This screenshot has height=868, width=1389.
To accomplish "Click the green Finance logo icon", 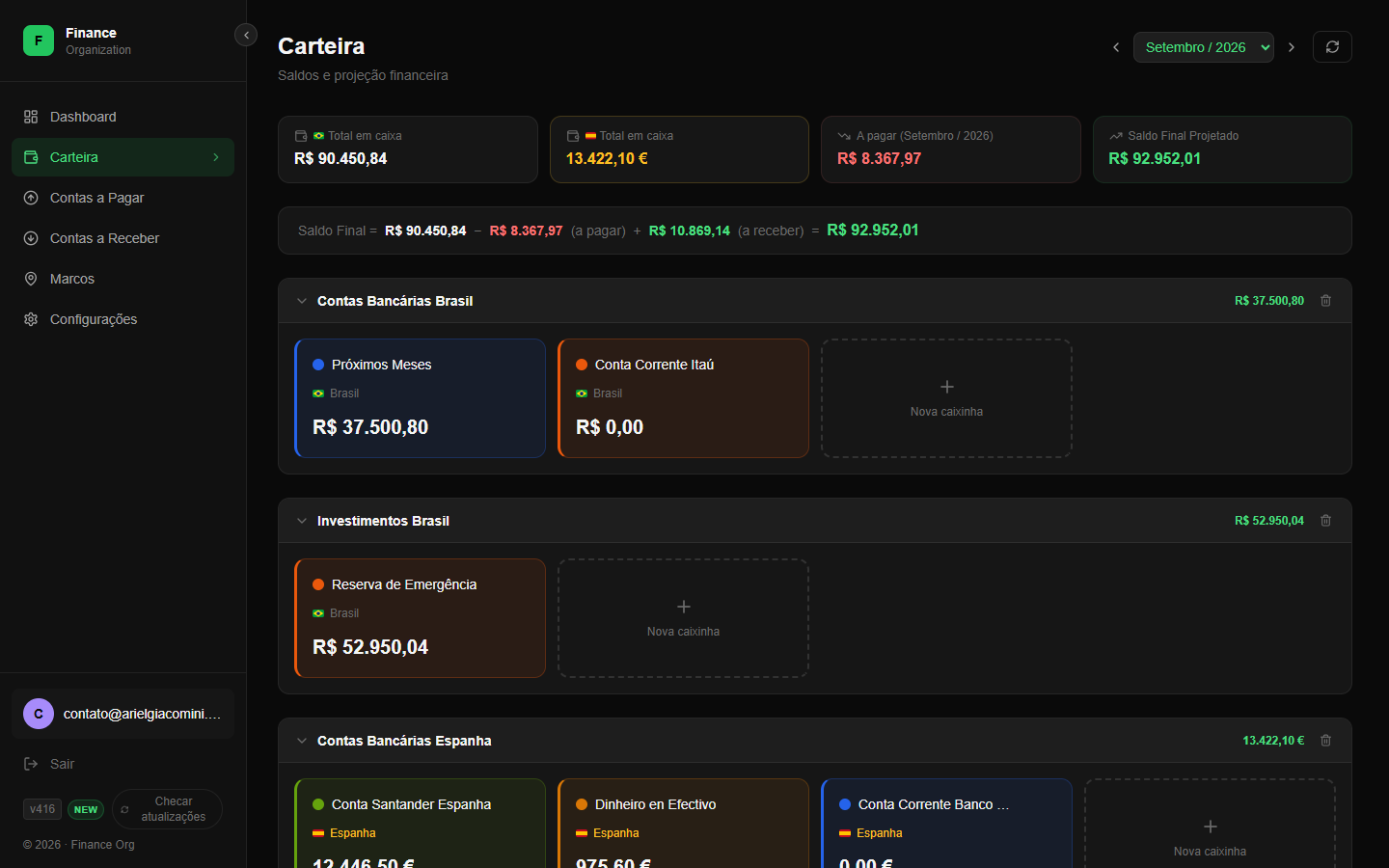I will pyautogui.click(x=39, y=41).
